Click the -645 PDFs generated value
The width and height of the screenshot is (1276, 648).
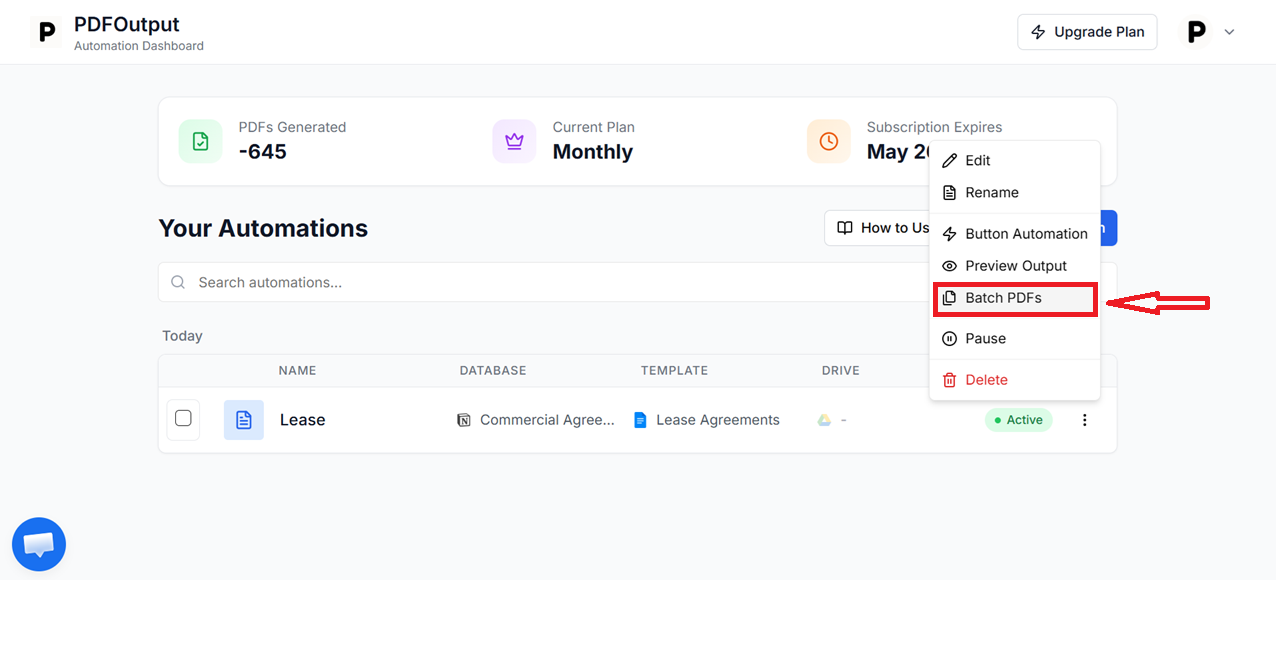pos(263,152)
